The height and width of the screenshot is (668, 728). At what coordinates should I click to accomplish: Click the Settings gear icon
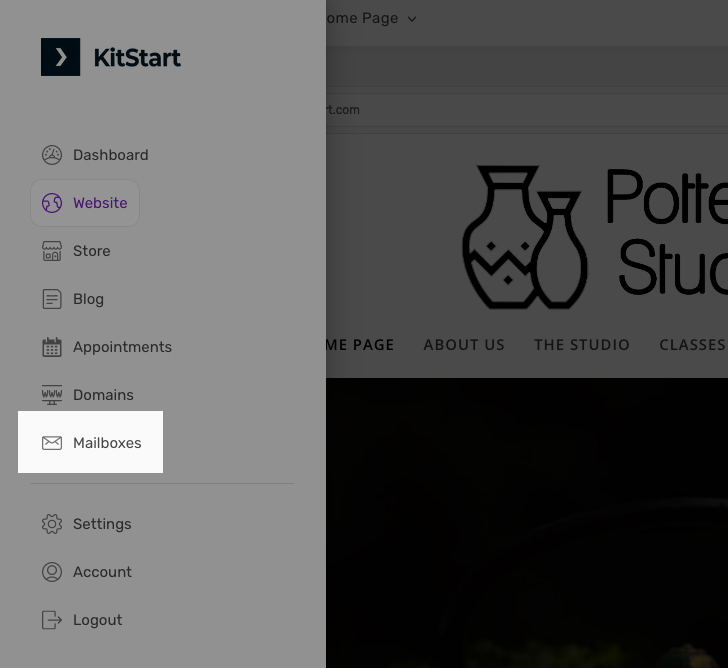(52, 524)
